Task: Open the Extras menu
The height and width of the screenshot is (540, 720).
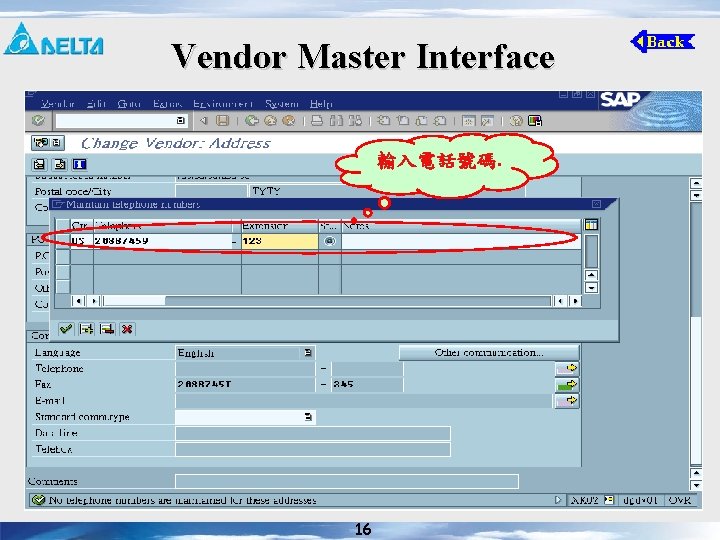Action: pyautogui.click(x=167, y=104)
